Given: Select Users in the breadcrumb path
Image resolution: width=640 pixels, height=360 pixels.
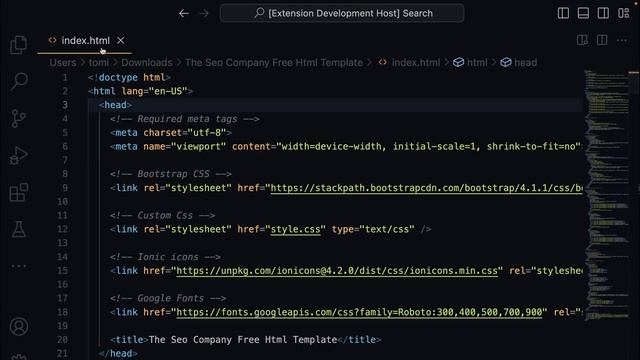Looking at the screenshot, I should (63, 62).
